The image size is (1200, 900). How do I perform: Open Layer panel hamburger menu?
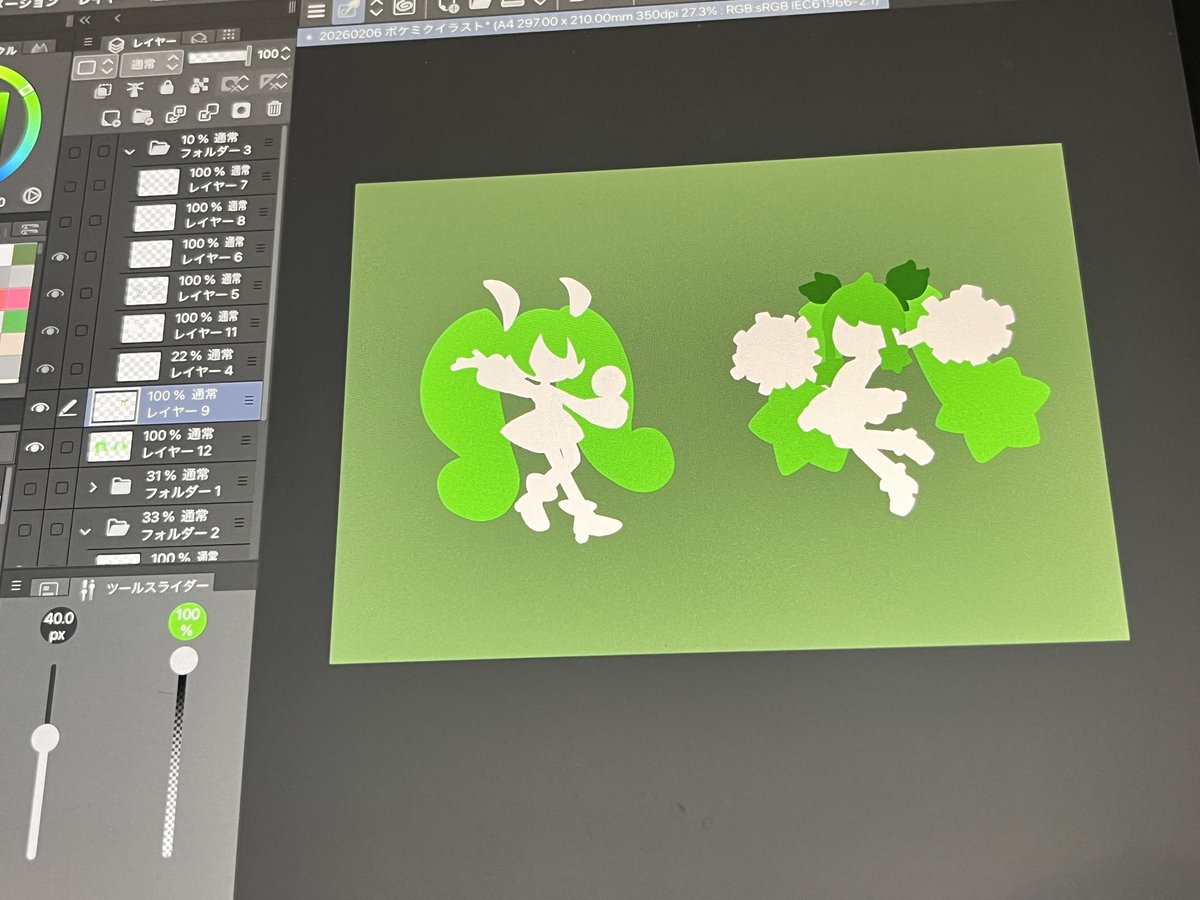click(x=88, y=43)
